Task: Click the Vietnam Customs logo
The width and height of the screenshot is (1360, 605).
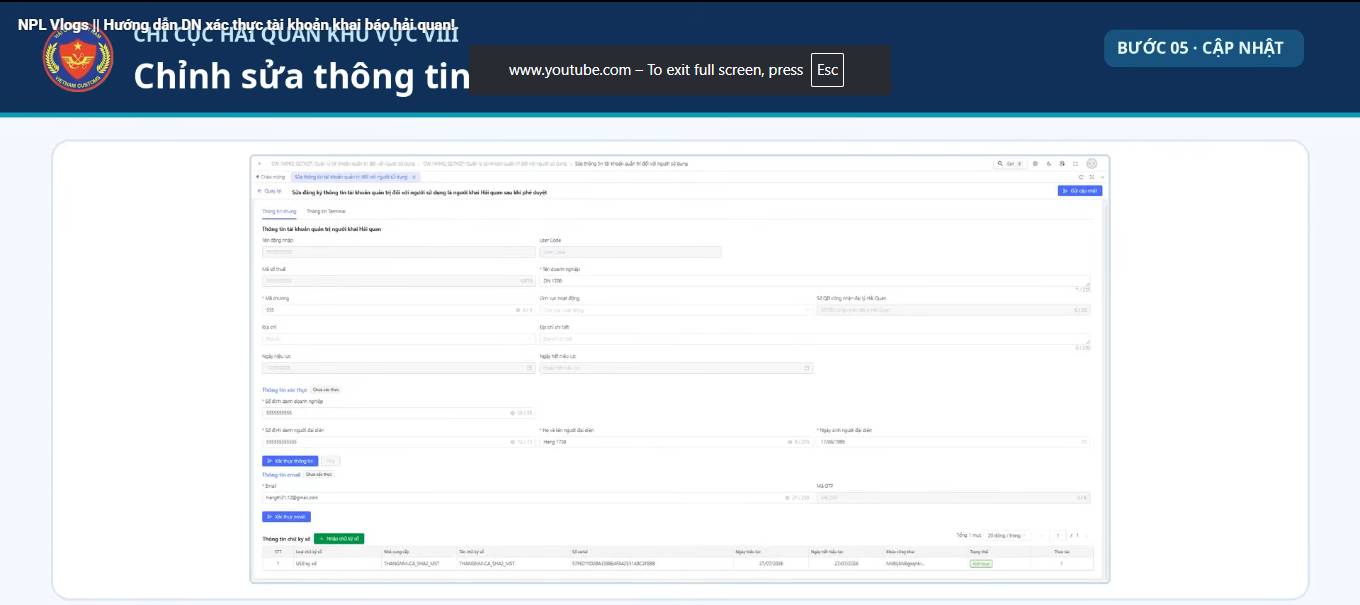Action: point(78,59)
